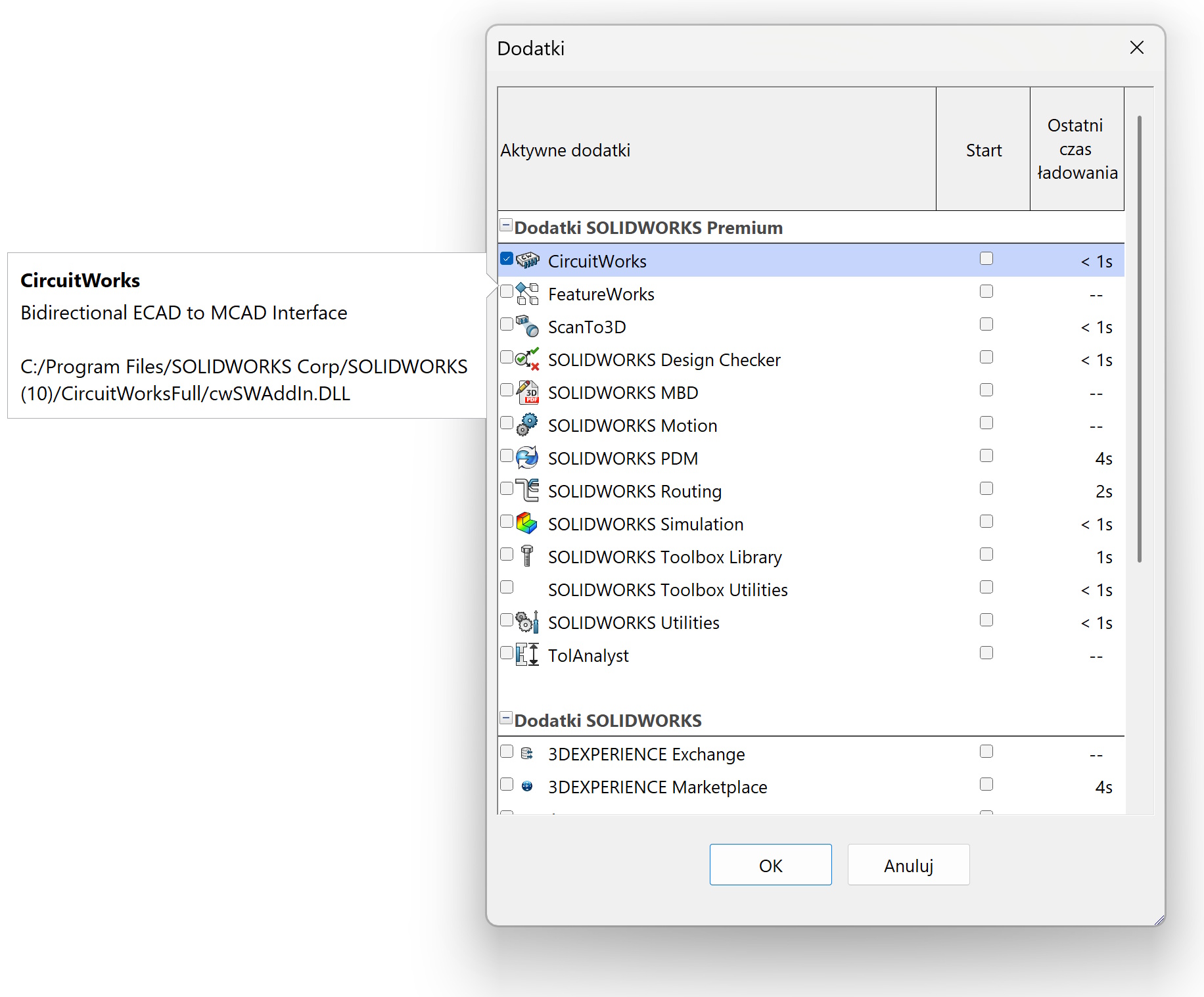Screen dimensions: 1204x997
Task: Click the SOLIDWORKS Simulation cube icon
Action: pyautogui.click(x=527, y=523)
